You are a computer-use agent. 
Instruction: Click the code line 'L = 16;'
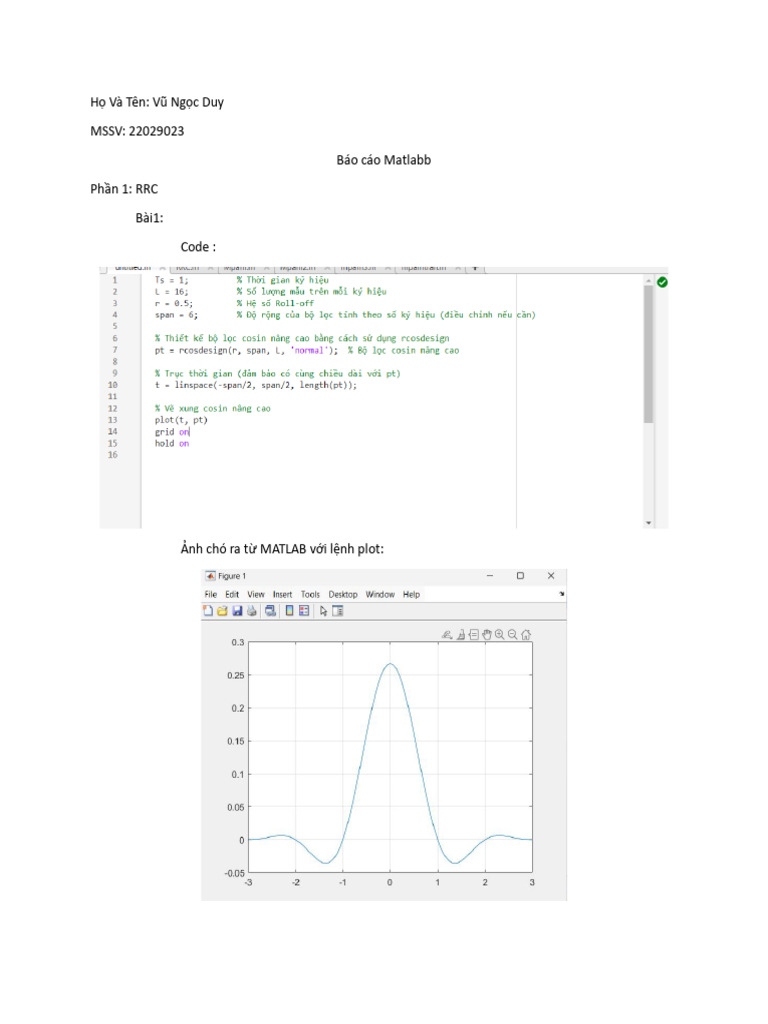171,291
